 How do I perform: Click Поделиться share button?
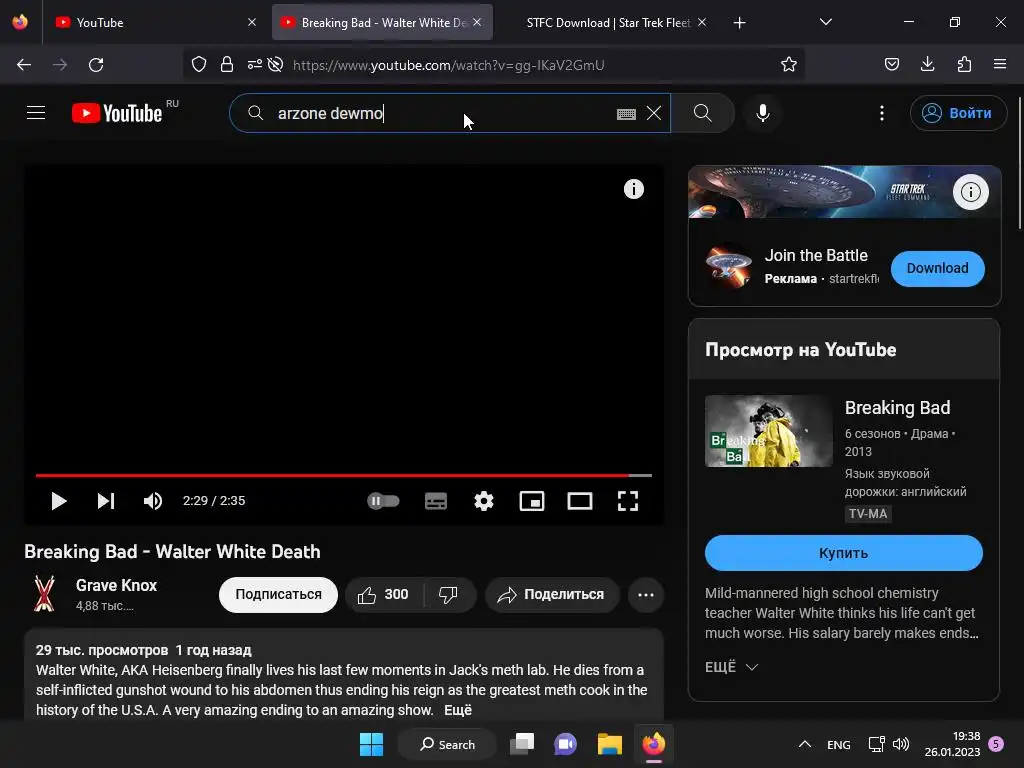551,594
